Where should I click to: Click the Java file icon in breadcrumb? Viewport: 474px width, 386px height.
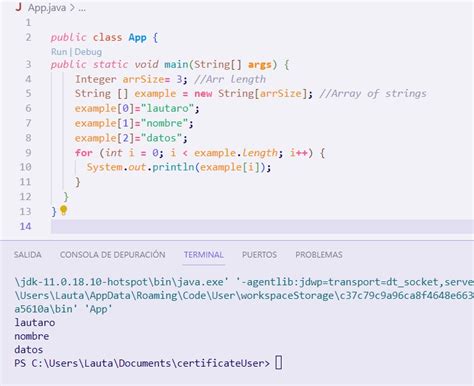point(19,7)
